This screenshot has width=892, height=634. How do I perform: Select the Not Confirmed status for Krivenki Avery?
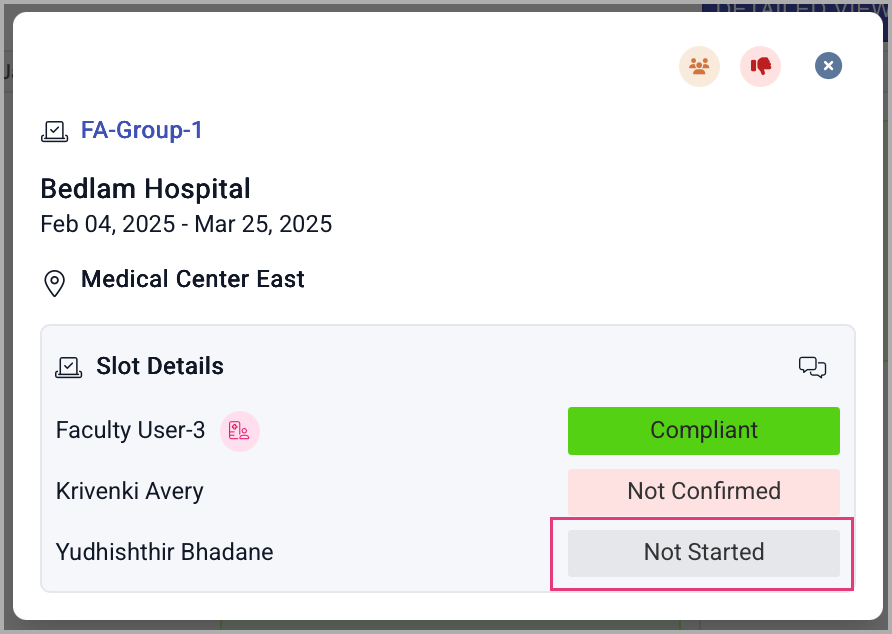[703, 491]
